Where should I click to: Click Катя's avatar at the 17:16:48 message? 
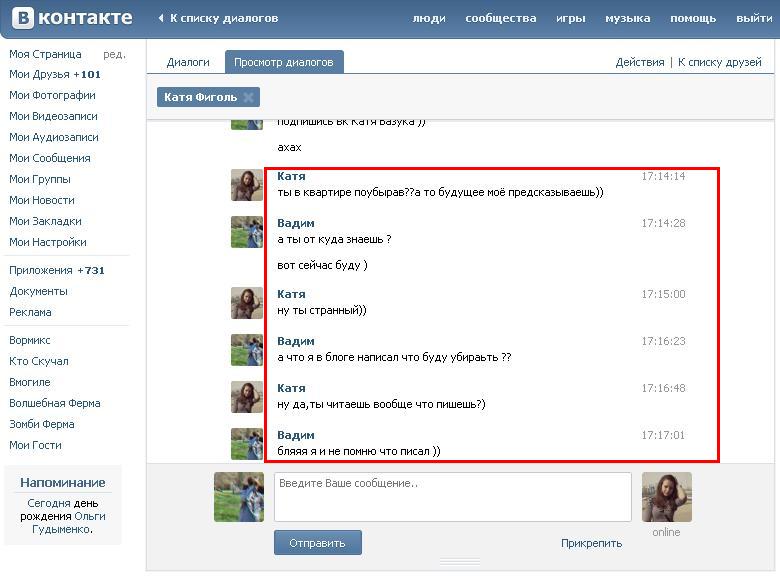click(x=247, y=397)
